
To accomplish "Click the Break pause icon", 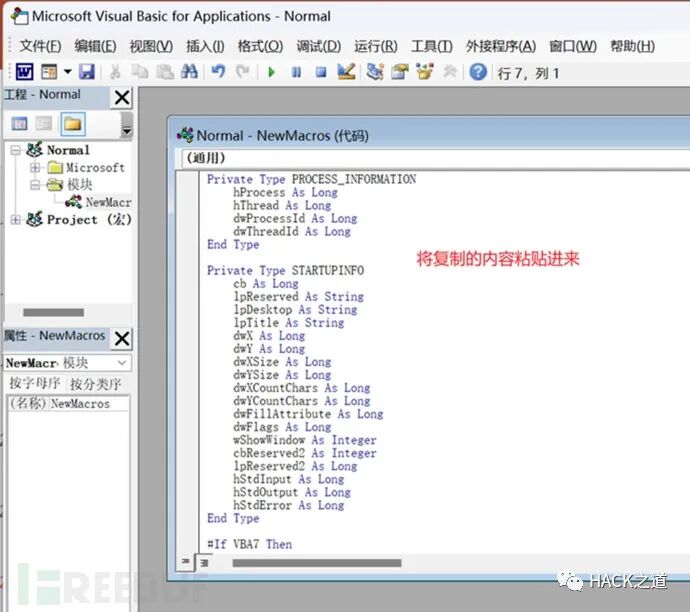I will click(297, 72).
